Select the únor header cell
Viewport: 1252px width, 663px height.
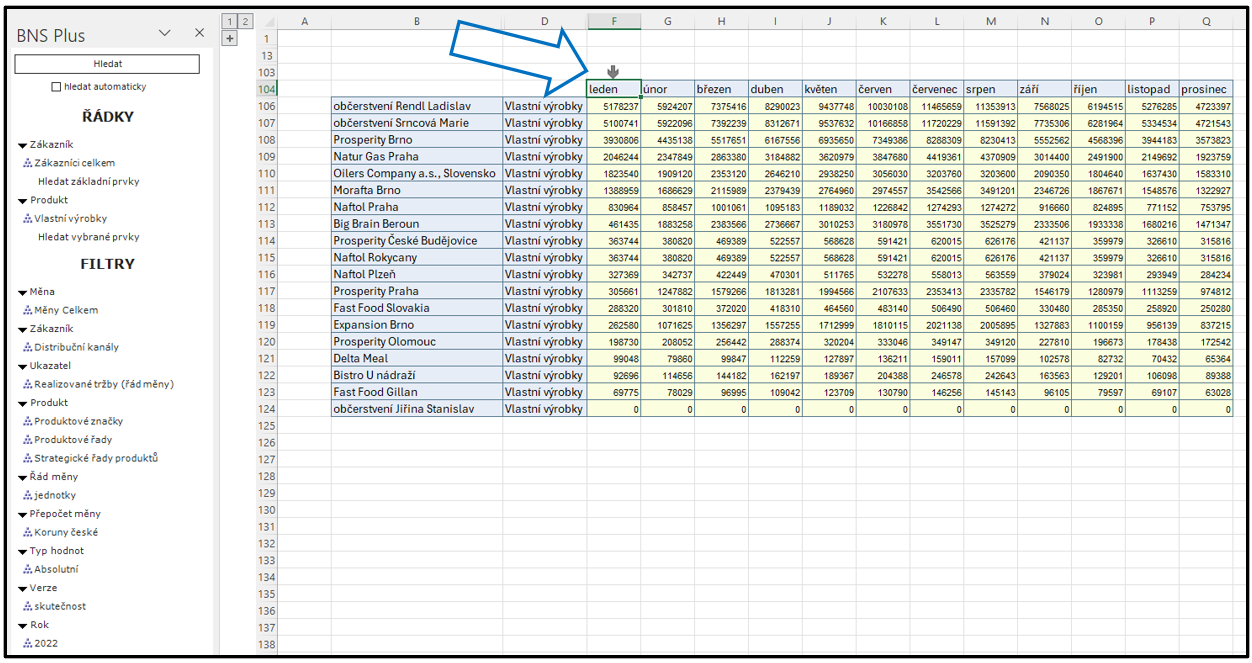click(667, 89)
